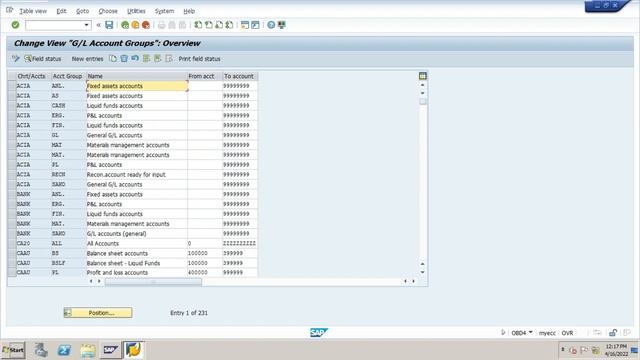Click the Create new session icon
This screenshot has width=640, height=360.
244,25
